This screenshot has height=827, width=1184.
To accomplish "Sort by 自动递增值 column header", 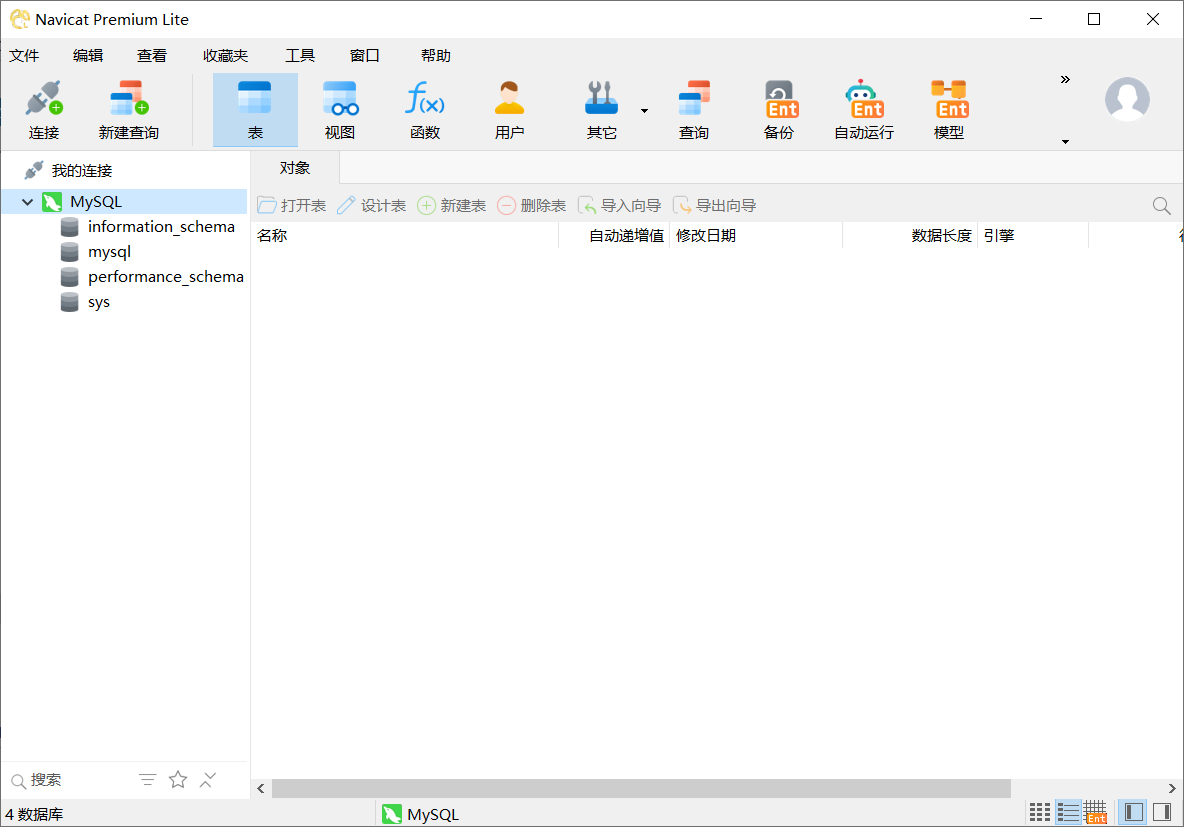I will 614,236.
